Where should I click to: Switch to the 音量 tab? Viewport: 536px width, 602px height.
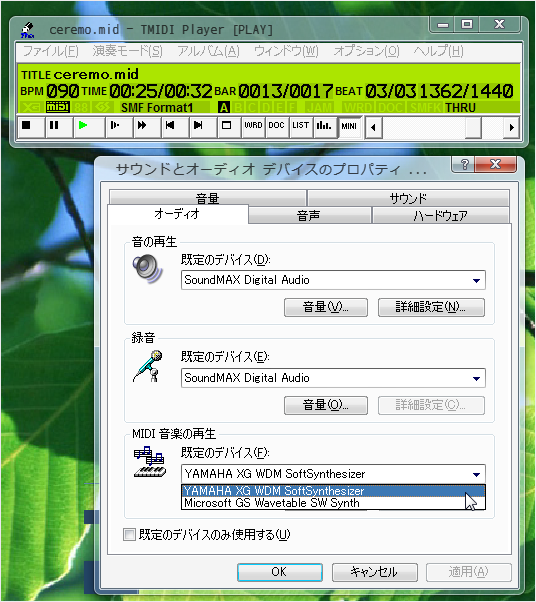(x=207, y=198)
